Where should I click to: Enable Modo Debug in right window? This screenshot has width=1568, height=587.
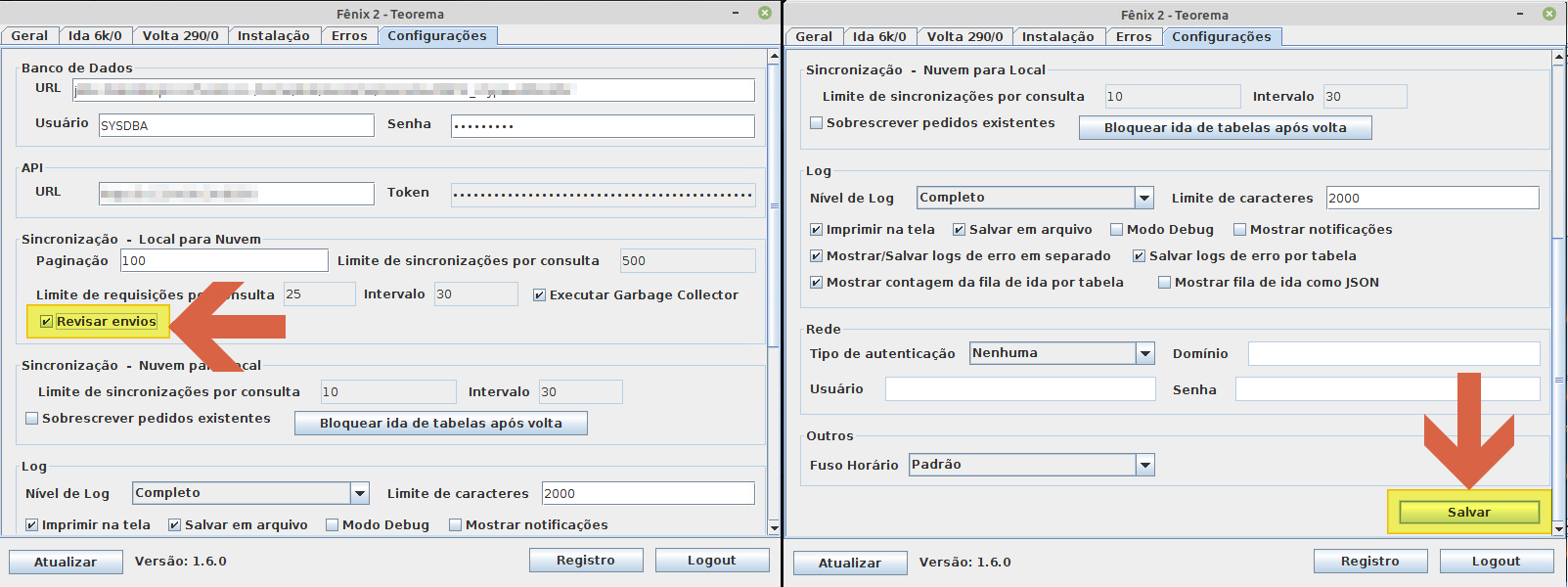1117,229
